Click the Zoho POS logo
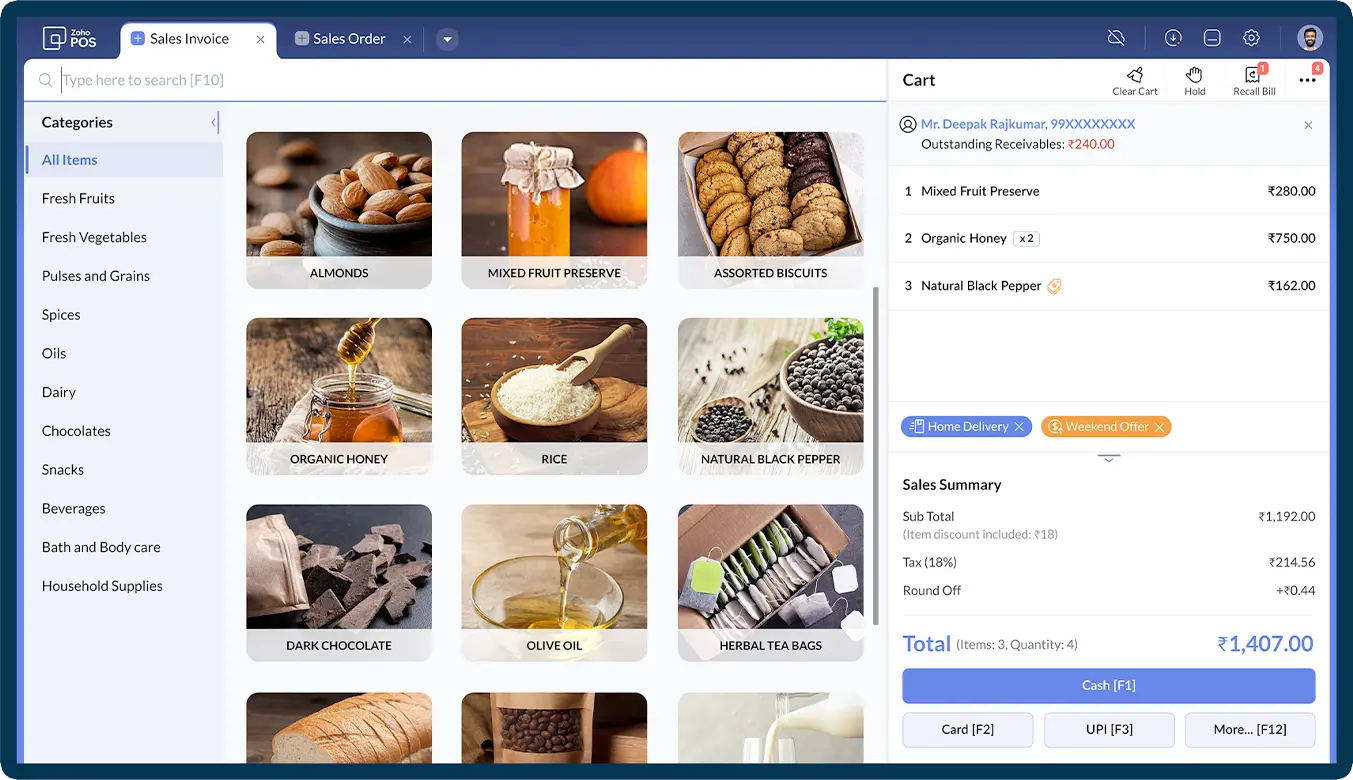The width and height of the screenshot is (1353, 780). pos(69,38)
